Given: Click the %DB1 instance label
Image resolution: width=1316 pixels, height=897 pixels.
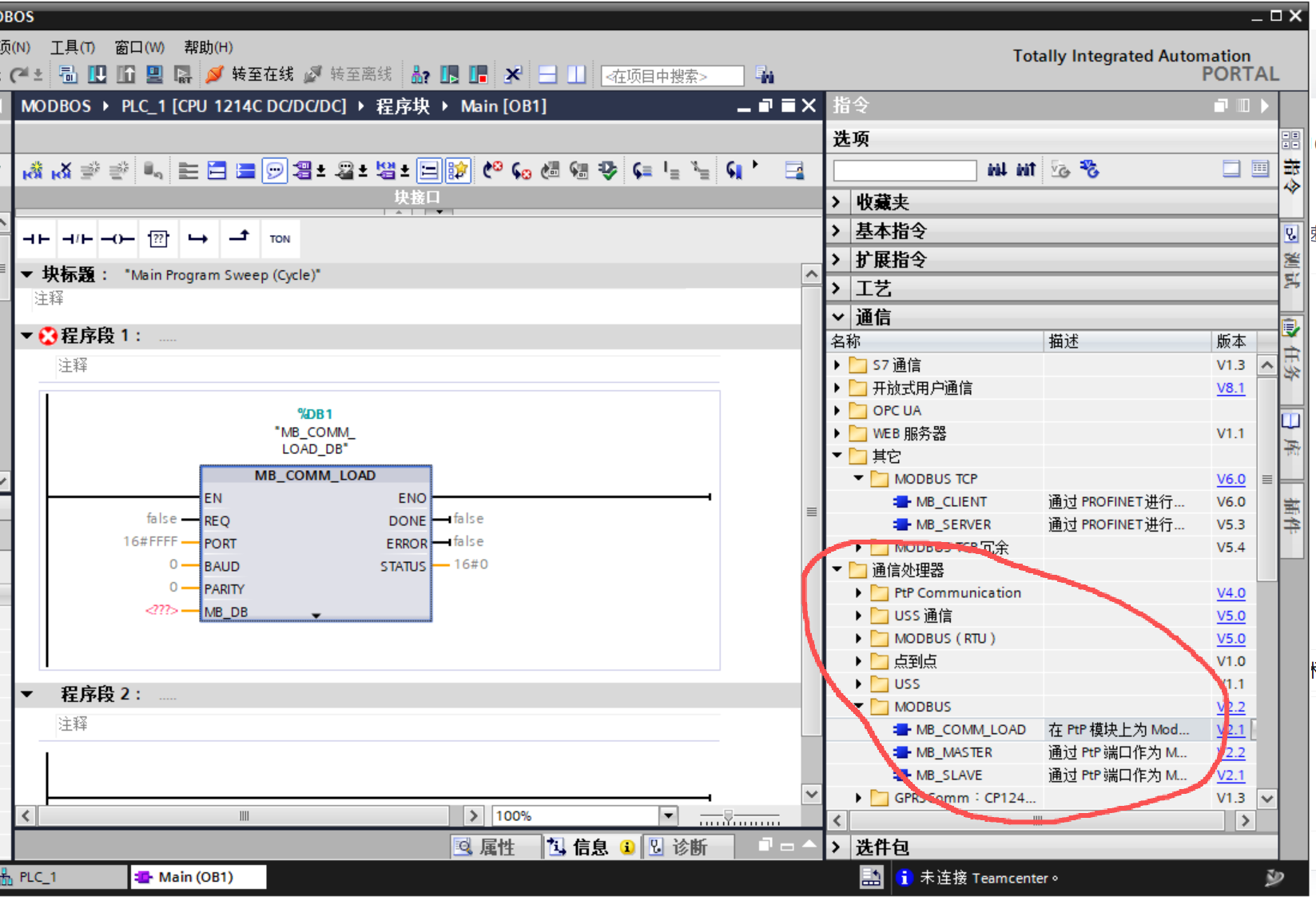Looking at the screenshot, I should (315, 413).
